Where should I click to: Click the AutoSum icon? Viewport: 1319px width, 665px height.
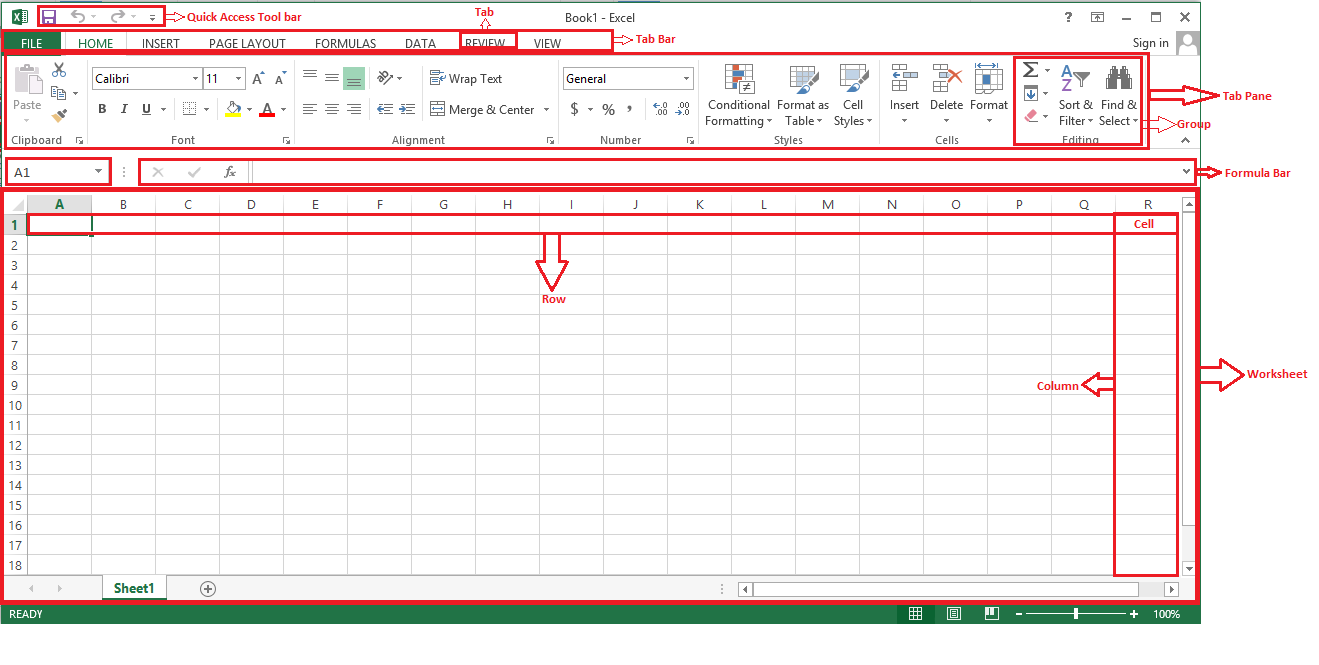pos(1029,69)
